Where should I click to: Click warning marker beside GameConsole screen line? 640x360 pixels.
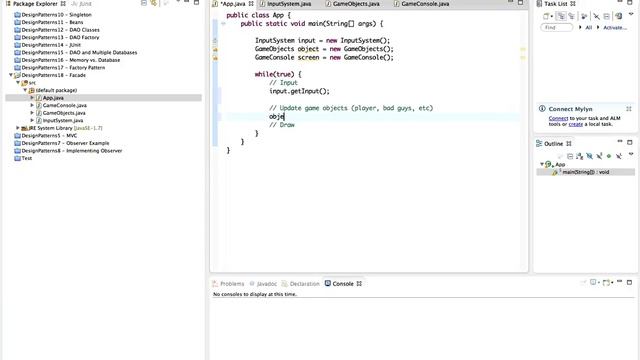pos(215,58)
